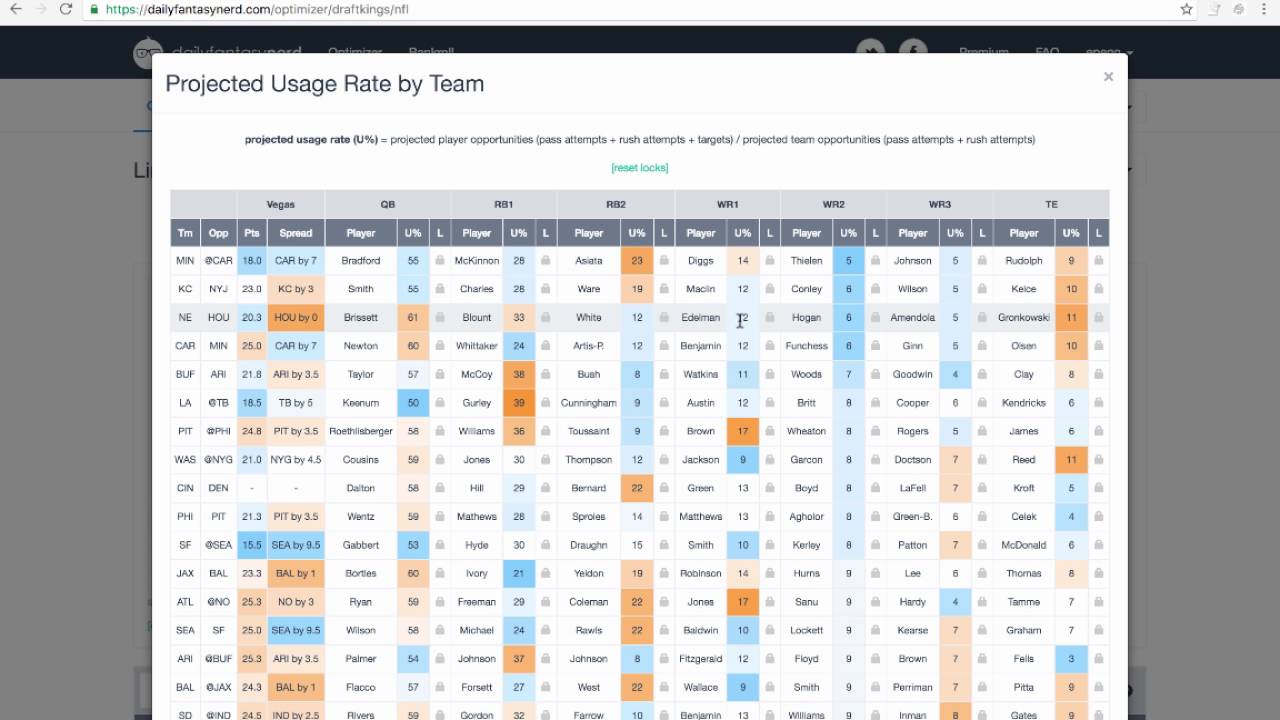
Task: Go back using the browser back arrow
Action: pos(16,9)
